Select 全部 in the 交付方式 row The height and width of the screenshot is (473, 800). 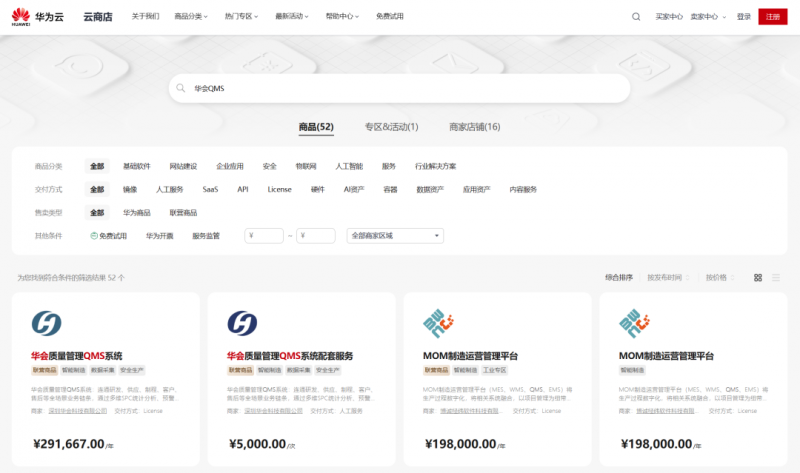pyautogui.click(x=97, y=189)
